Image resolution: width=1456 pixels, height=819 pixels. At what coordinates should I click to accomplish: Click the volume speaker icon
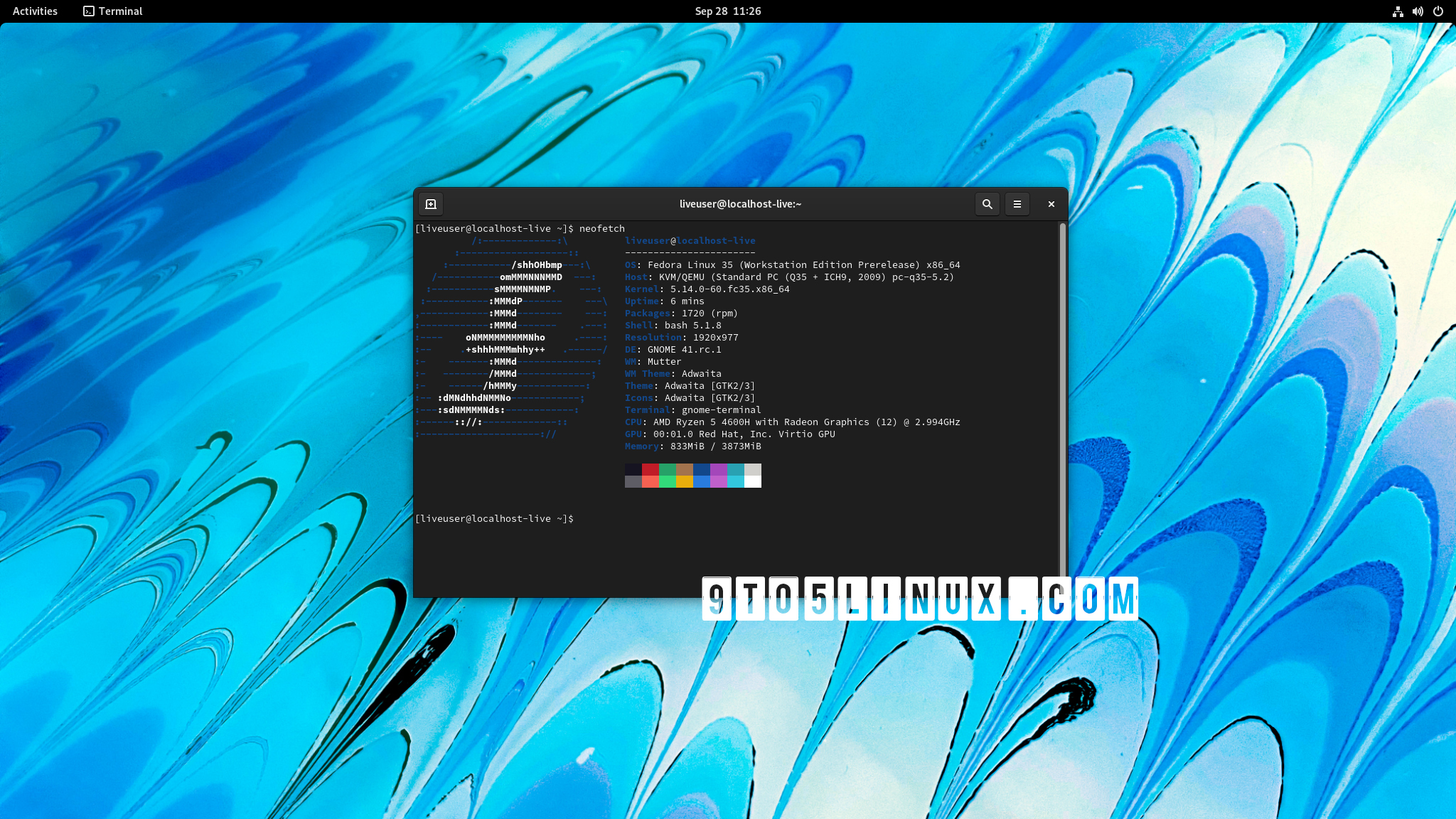pos(1418,11)
